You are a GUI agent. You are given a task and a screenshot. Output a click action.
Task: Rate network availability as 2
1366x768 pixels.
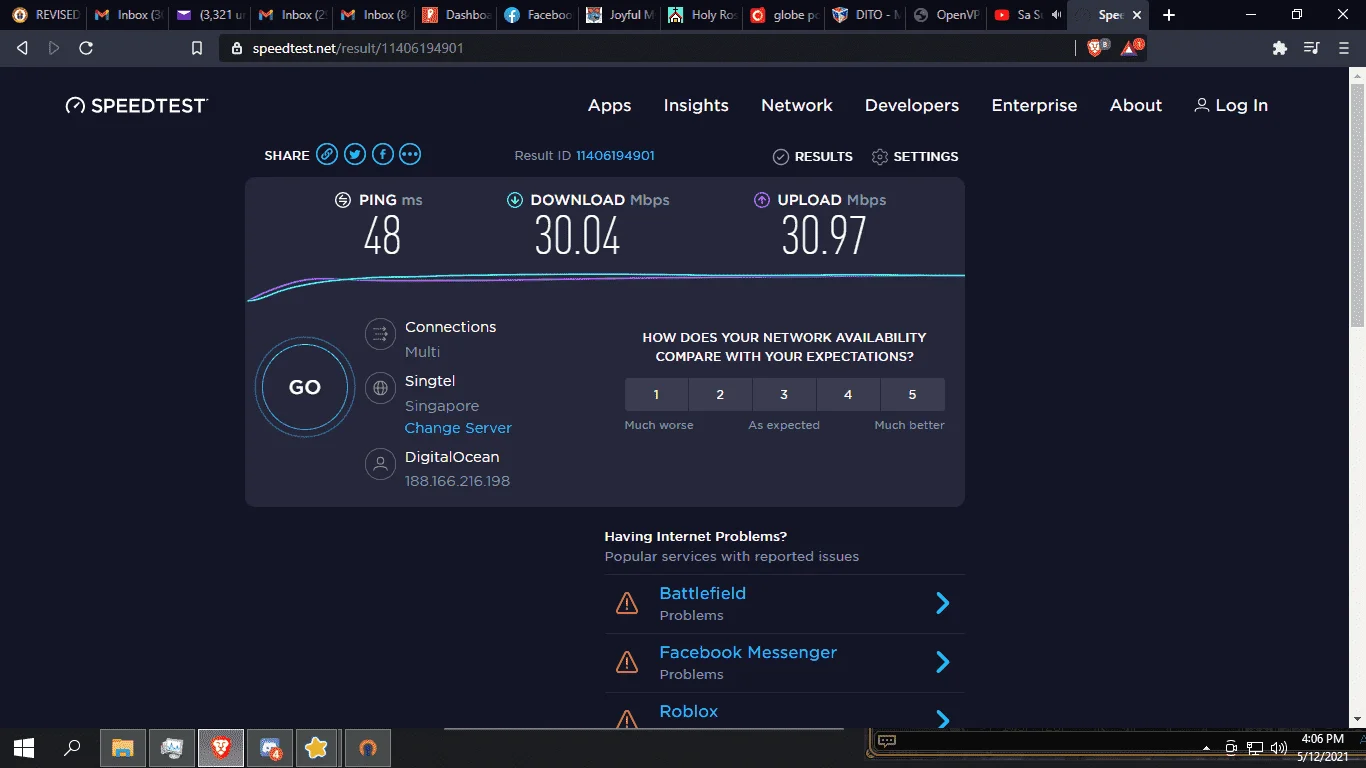[720, 394]
